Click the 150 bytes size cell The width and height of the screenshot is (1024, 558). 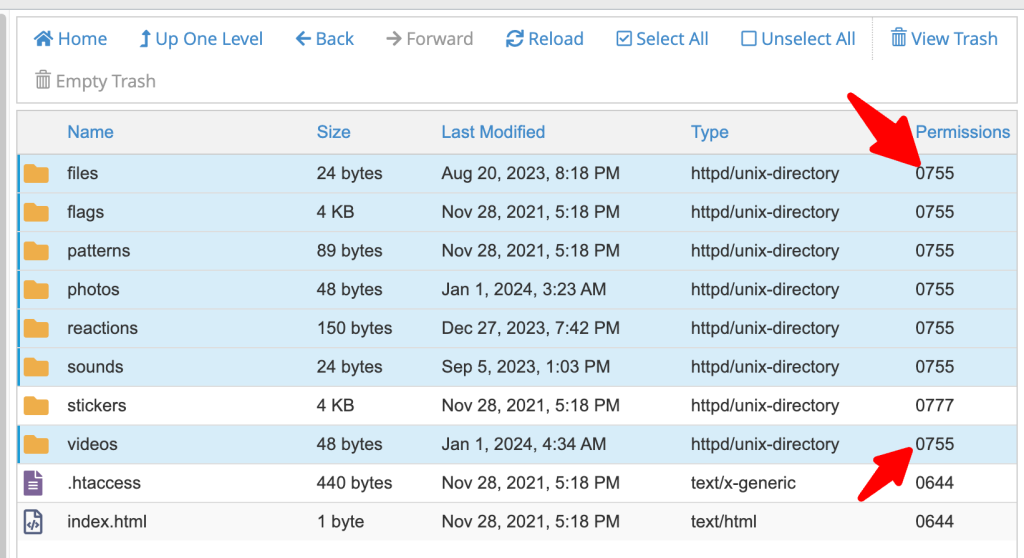pyautogui.click(x=355, y=327)
